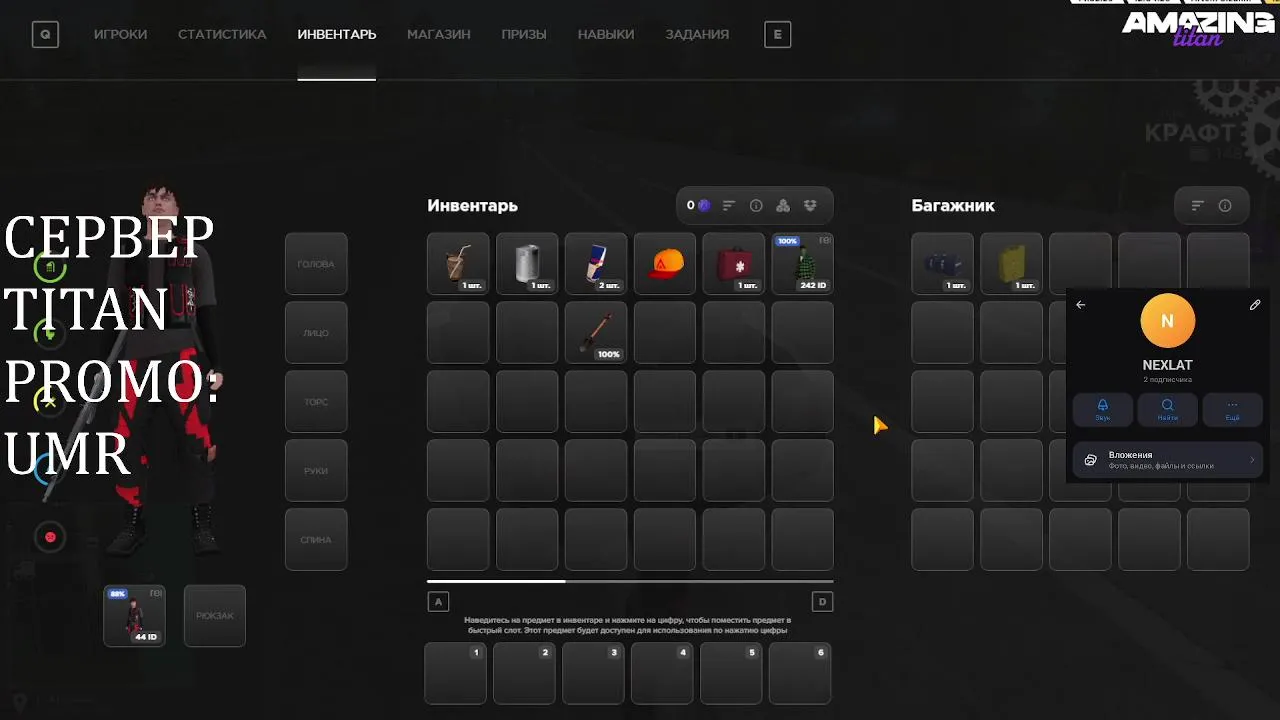This screenshot has height=720, width=1280.
Task: Expand the Вложения attachments row
Action: 1167,460
